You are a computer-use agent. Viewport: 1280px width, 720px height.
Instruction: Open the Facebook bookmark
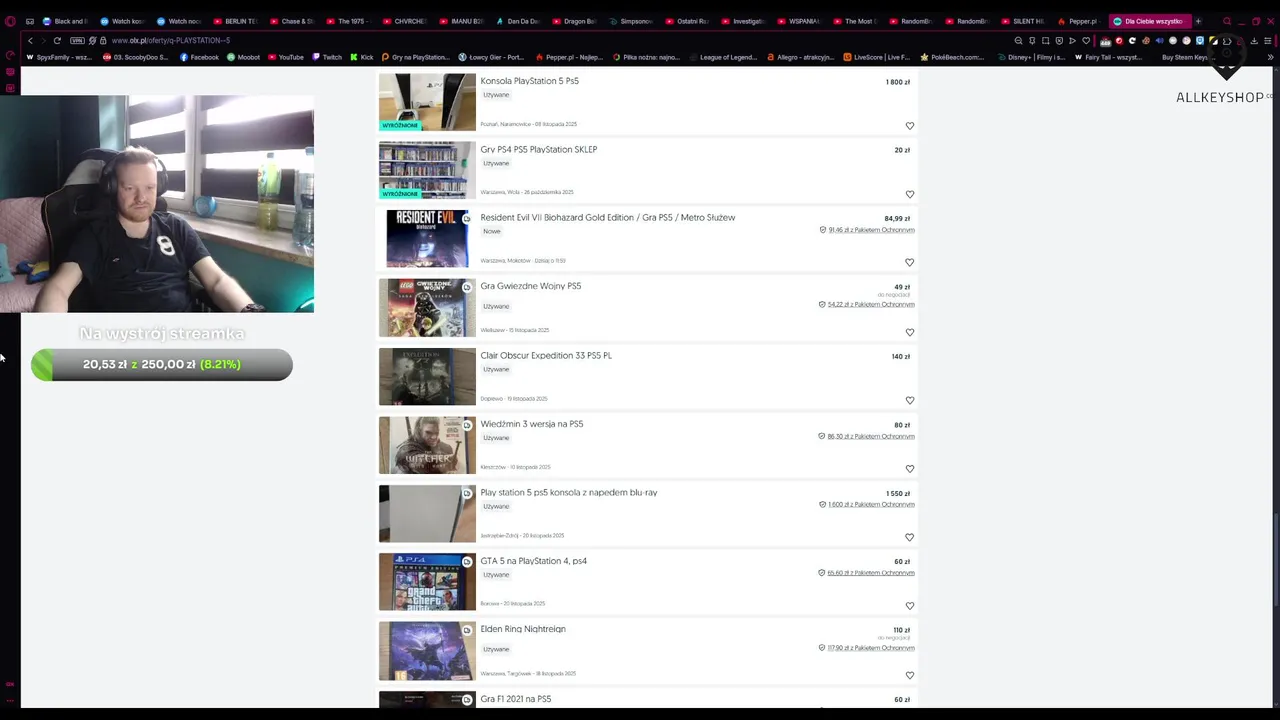coord(199,57)
